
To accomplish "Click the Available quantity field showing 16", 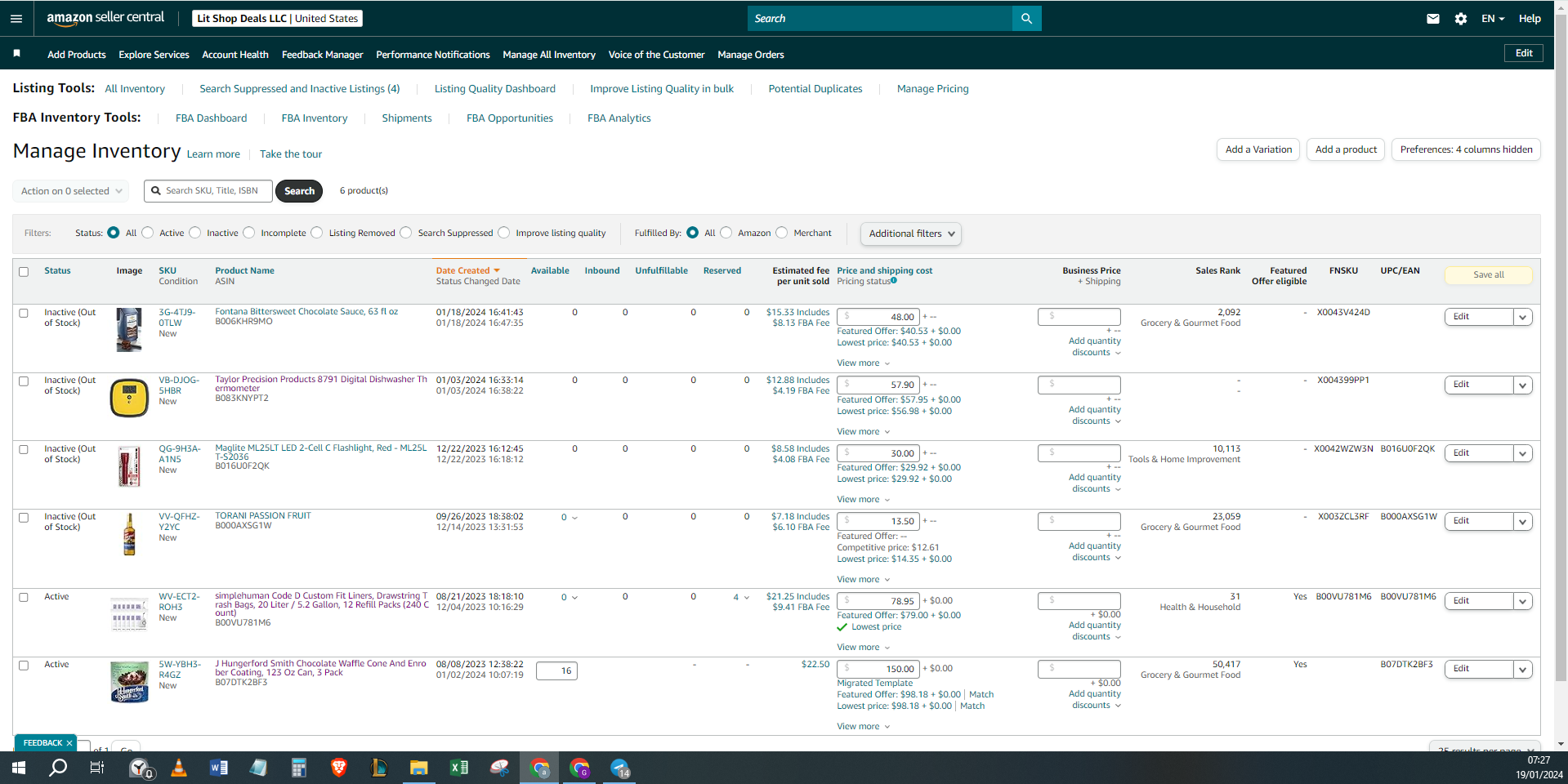I will coord(556,671).
